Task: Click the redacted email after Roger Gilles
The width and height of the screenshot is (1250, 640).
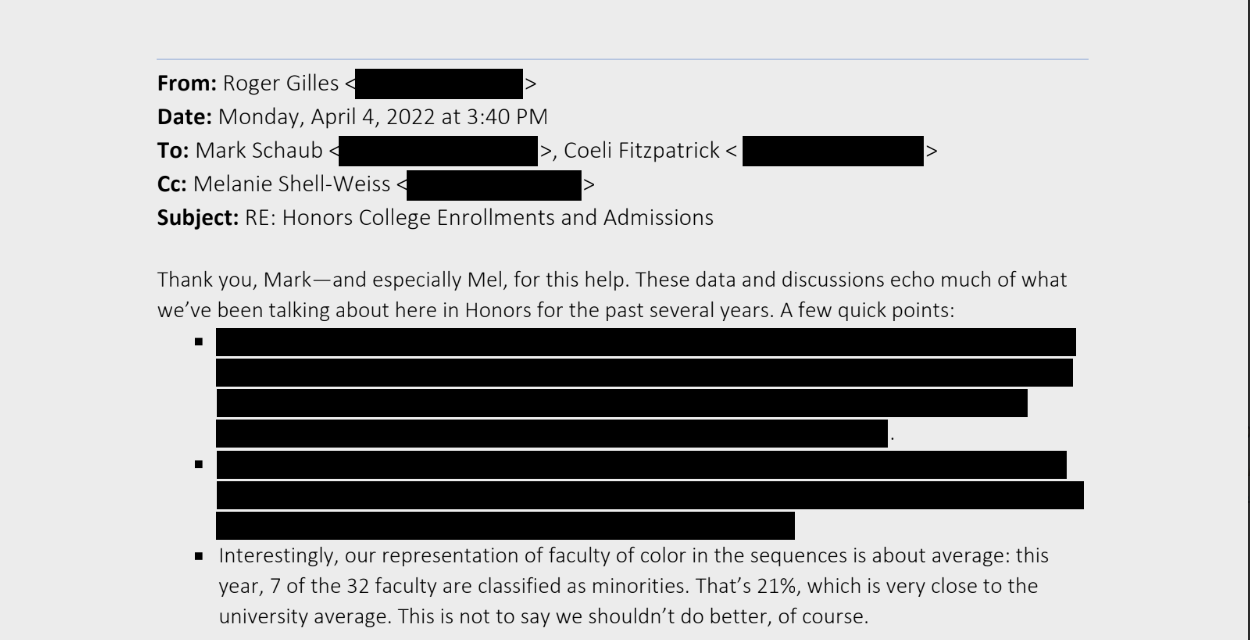Action: (439, 84)
